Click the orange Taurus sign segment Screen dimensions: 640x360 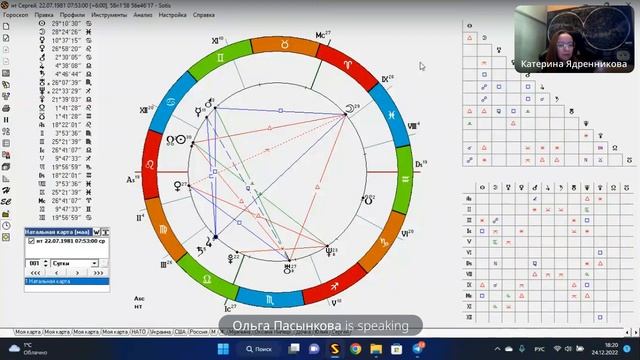point(284,44)
